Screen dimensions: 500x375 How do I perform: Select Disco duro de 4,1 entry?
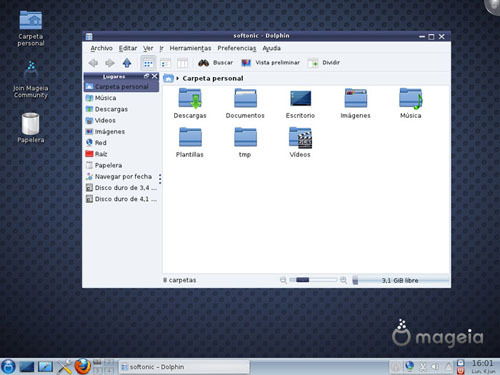pos(121,199)
